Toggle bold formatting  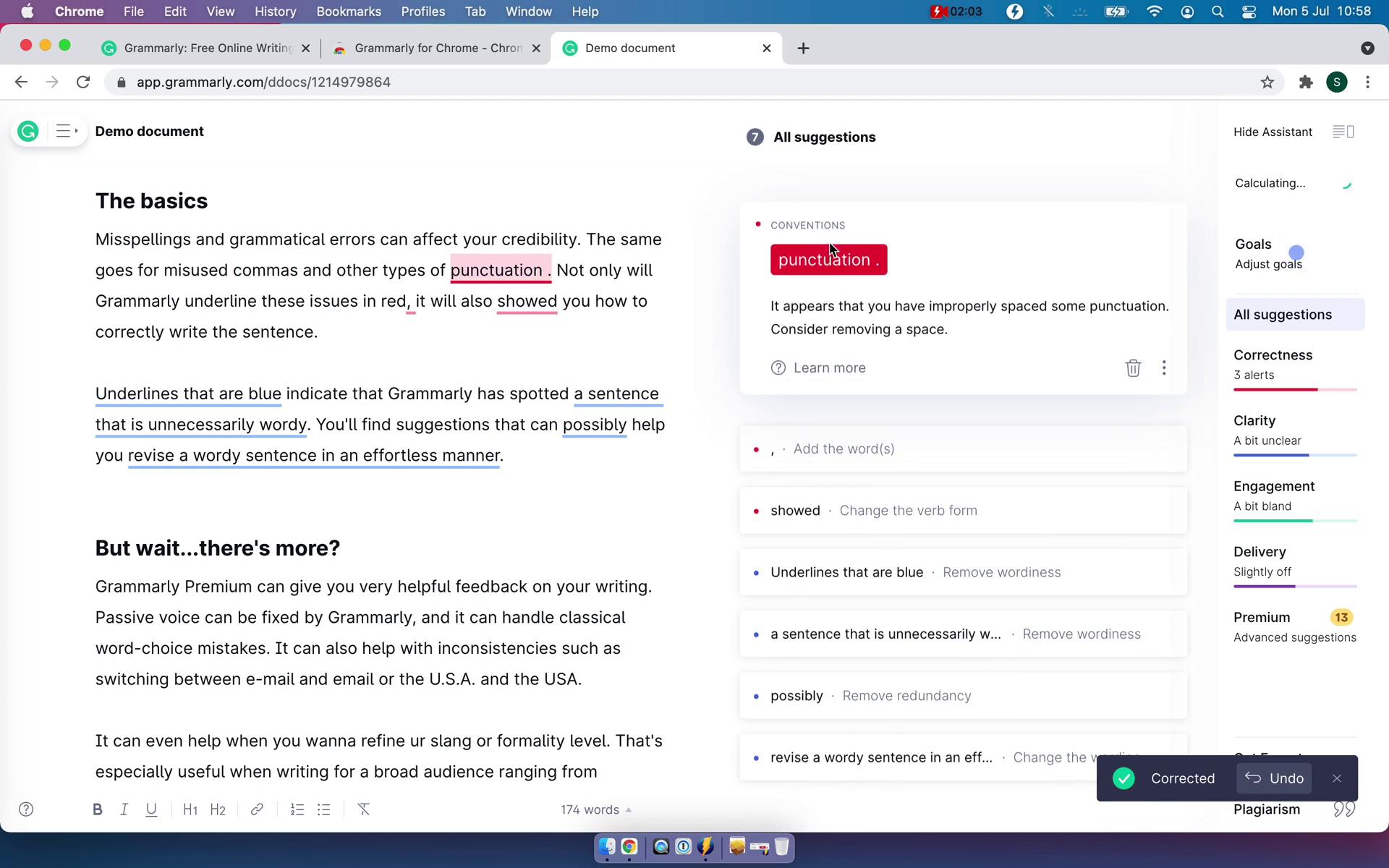click(97, 809)
